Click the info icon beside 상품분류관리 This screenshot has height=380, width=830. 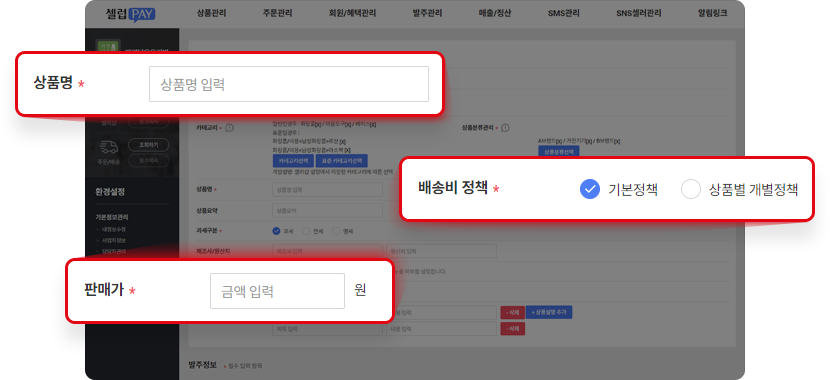pos(505,128)
